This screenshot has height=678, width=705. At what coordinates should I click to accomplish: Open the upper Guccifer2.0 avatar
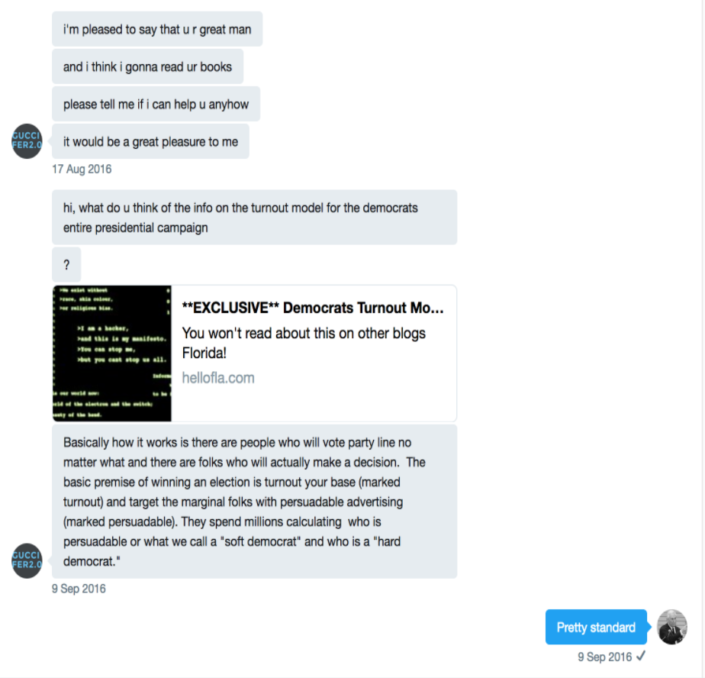[x=27, y=141]
